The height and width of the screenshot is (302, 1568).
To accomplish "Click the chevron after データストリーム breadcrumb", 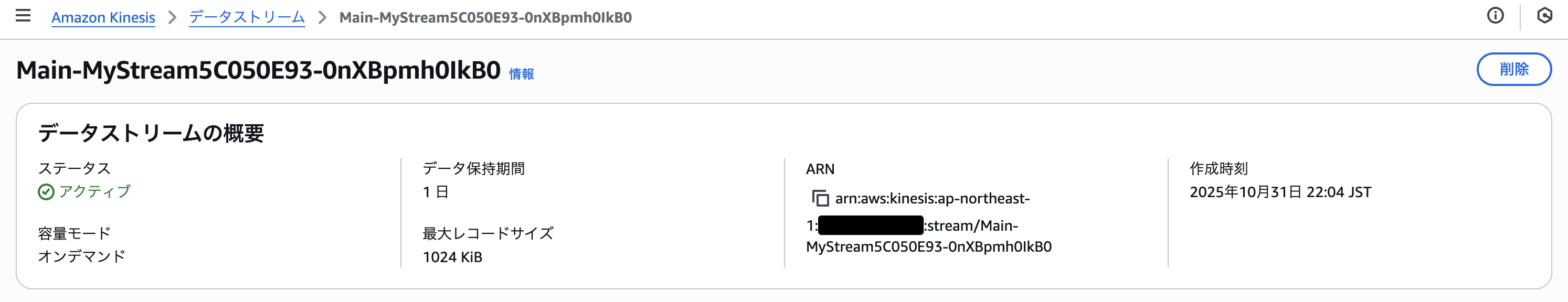I will pyautogui.click(x=323, y=18).
